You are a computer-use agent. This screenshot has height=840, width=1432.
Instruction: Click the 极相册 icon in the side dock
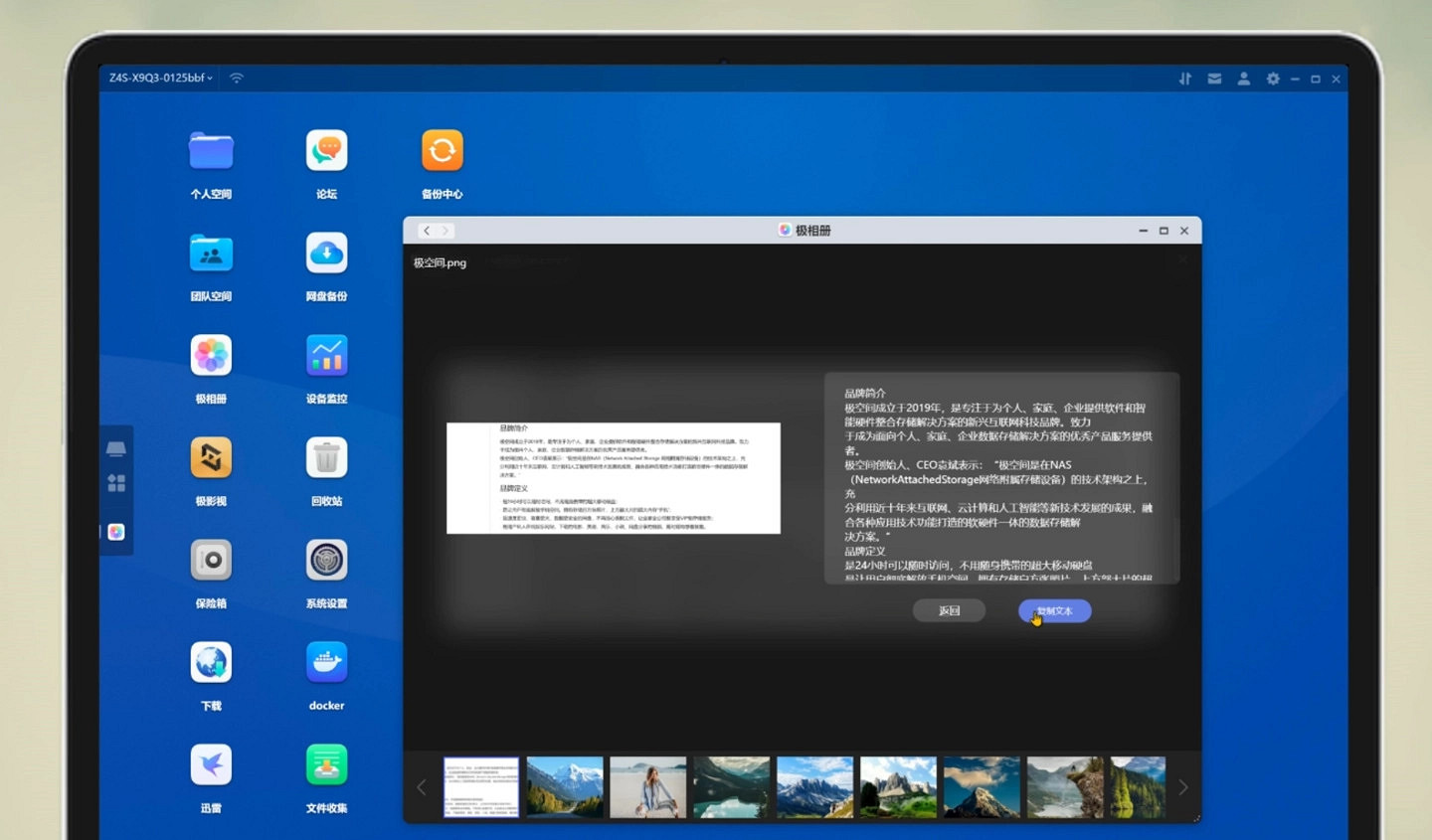[116, 532]
